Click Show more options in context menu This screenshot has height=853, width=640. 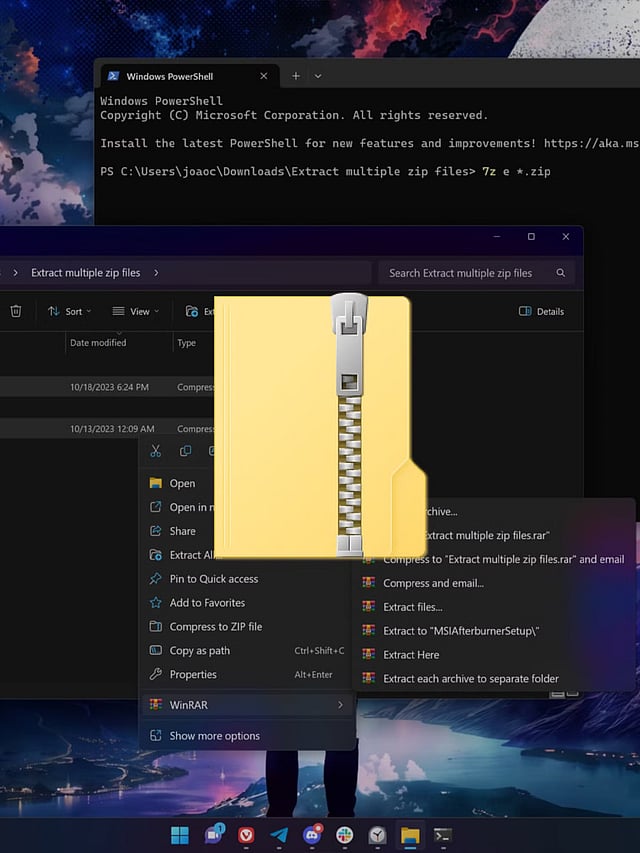pos(214,736)
